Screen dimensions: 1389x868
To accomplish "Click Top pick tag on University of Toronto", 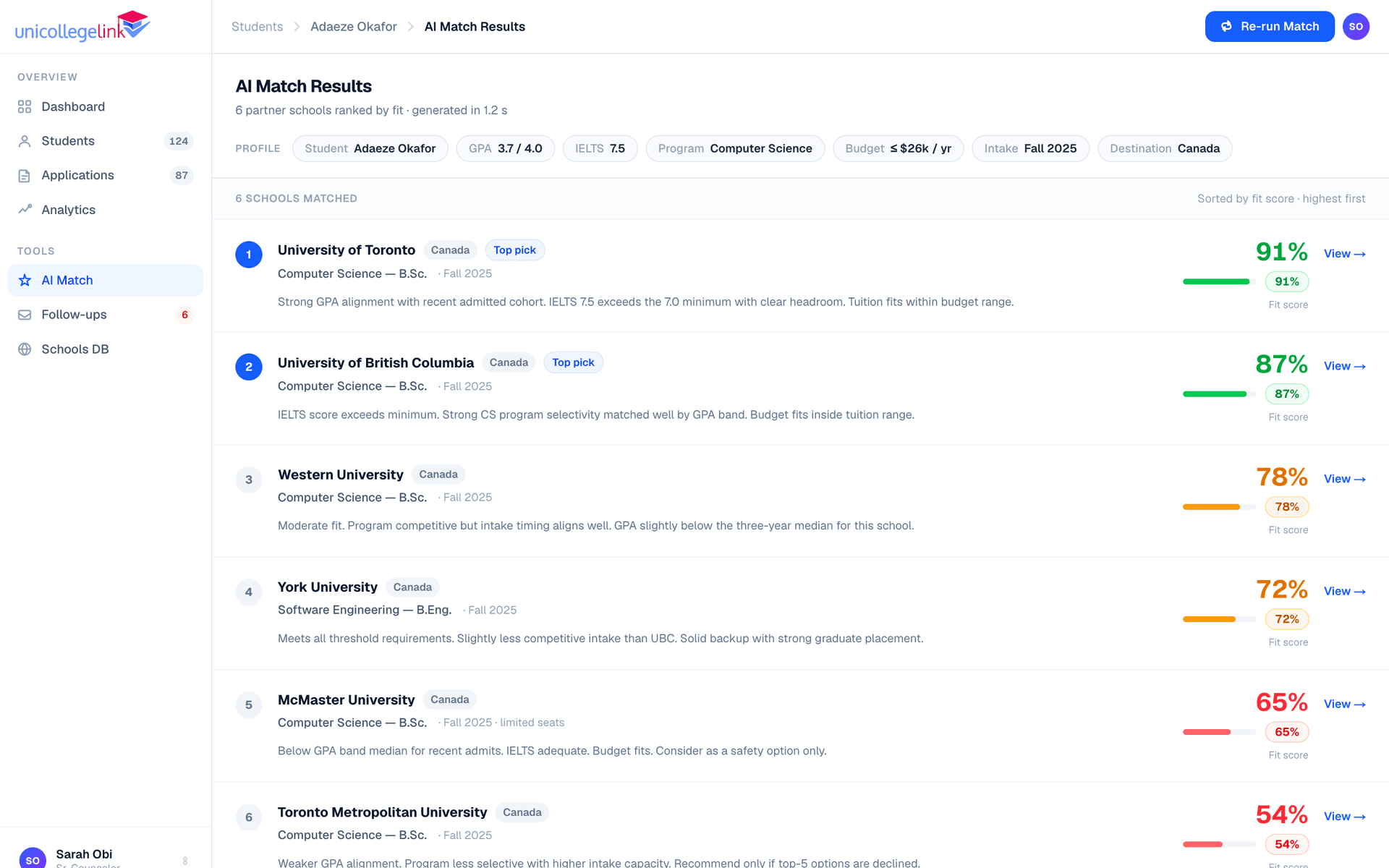I will [x=515, y=250].
